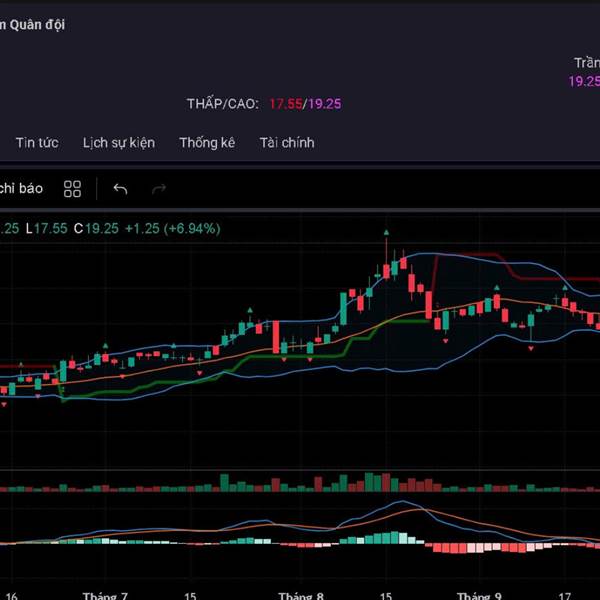600x600 pixels.
Task: Open the 'chỉ báo' indicators menu
Action: (x=21, y=189)
